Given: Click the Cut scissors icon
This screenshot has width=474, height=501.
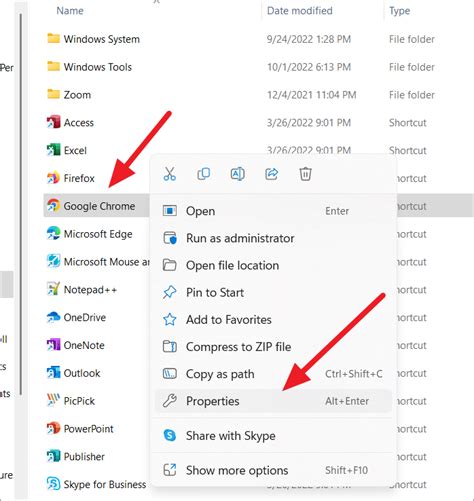Looking at the screenshot, I should tap(170, 174).
